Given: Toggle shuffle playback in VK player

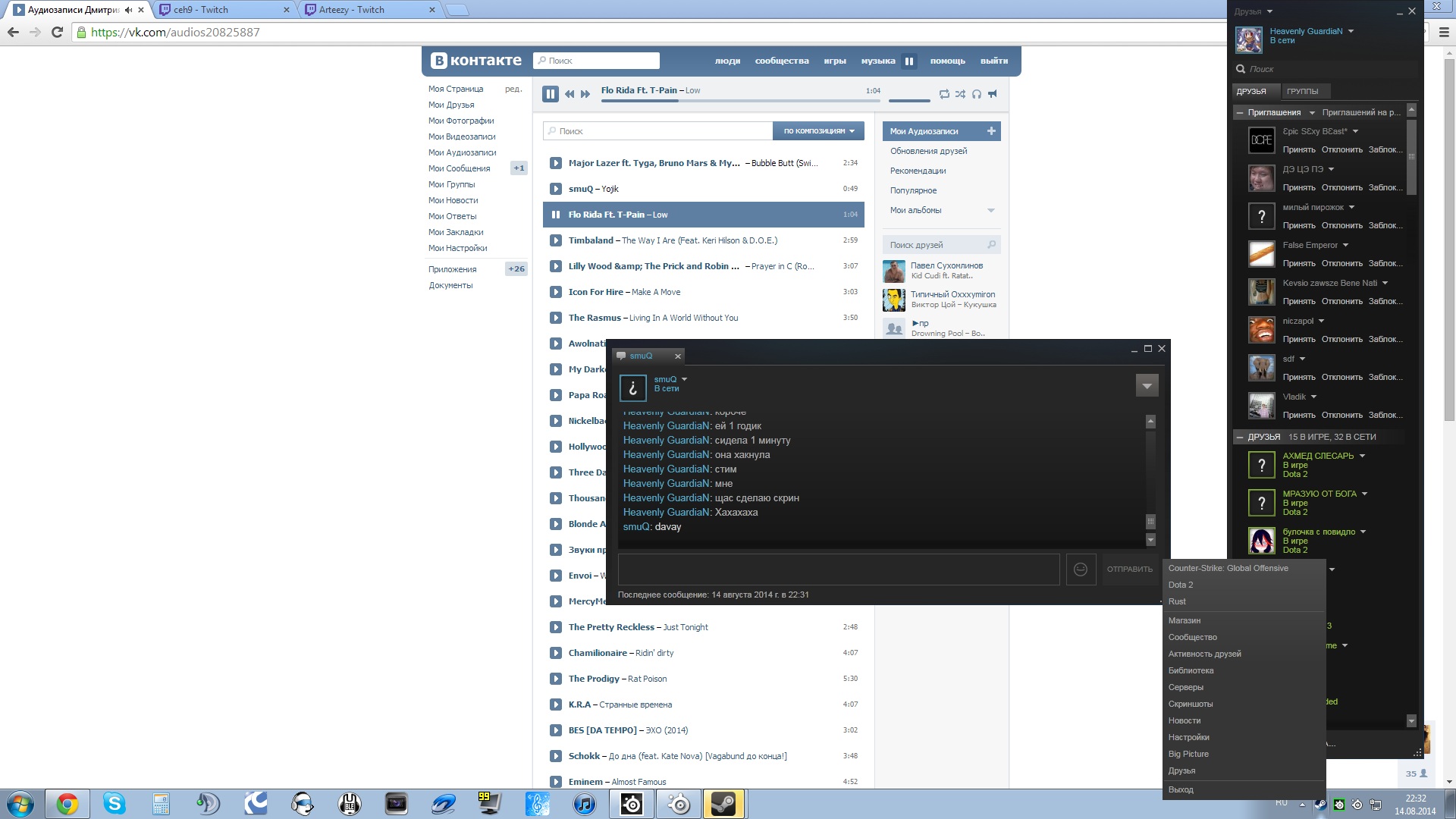Looking at the screenshot, I should (x=960, y=94).
